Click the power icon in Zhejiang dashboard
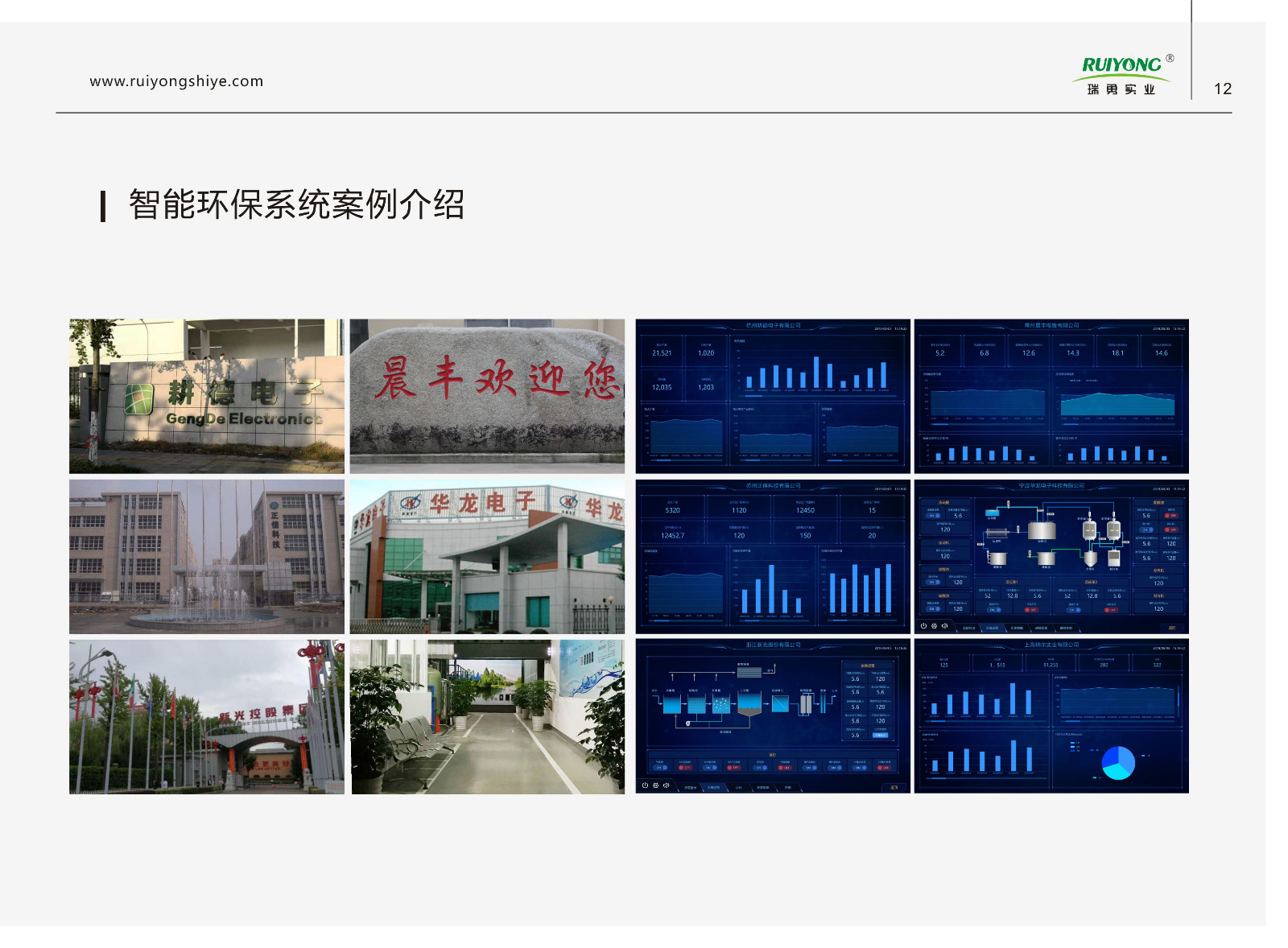 [645, 785]
